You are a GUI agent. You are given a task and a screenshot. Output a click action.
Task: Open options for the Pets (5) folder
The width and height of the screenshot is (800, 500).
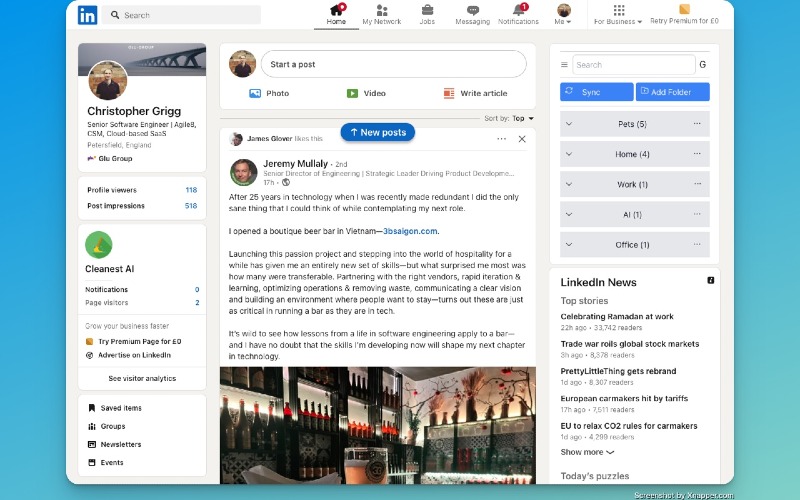point(697,123)
